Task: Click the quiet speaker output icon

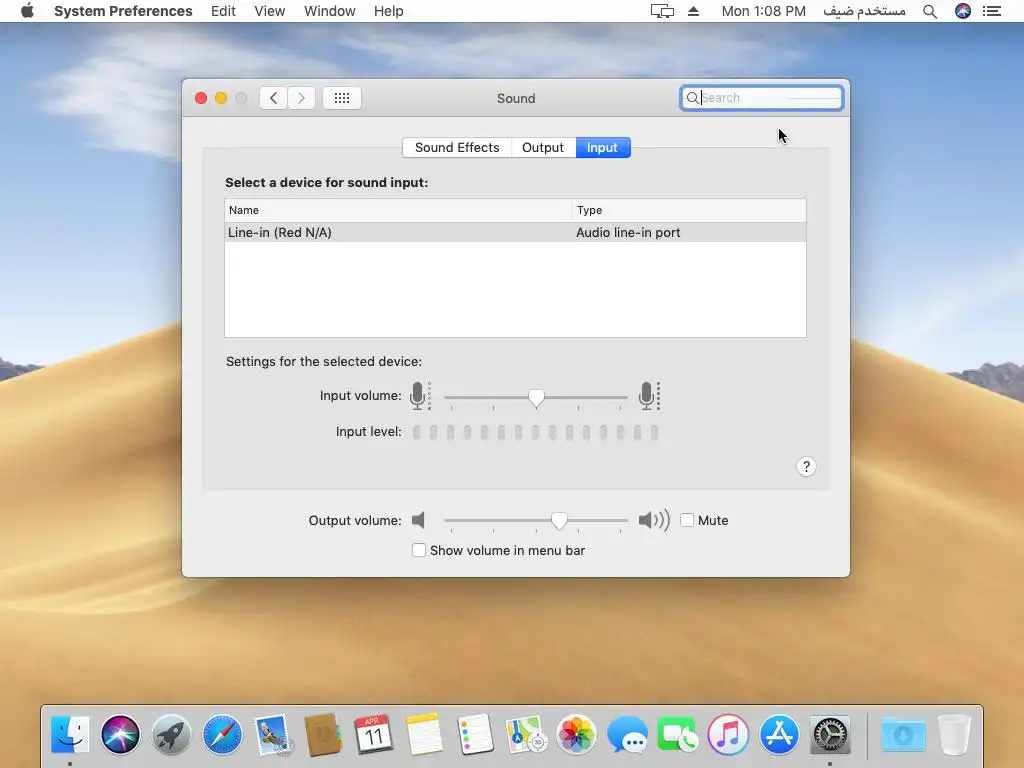Action: click(419, 520)
